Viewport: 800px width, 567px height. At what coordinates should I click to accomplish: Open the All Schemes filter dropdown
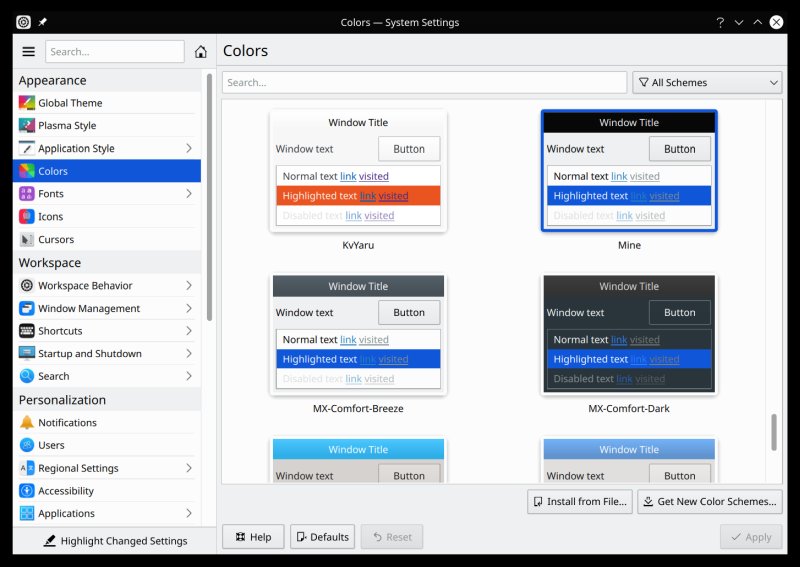(x=707, y=83)
